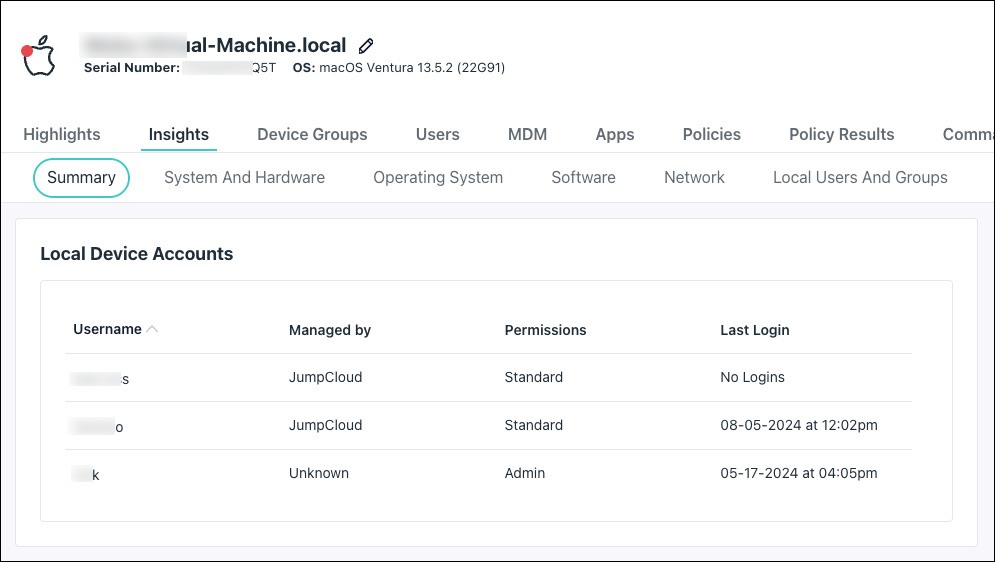Go to the MDM tab
The height and width of the screenshot is (562, 995).
(527, 134)
